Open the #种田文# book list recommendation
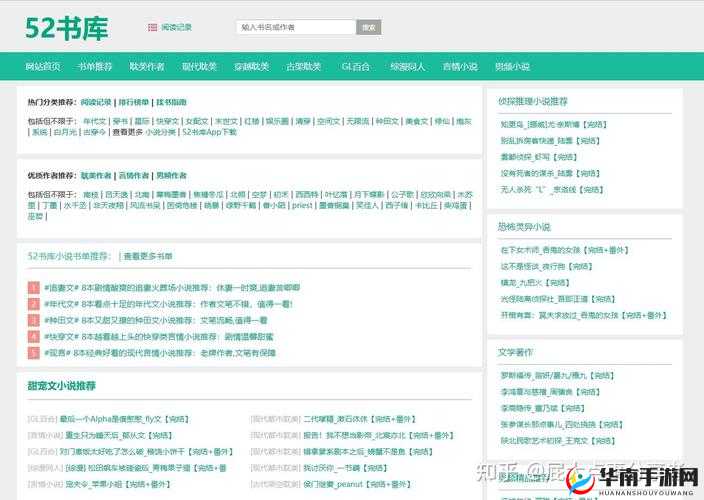Screen dimensions: 704x500 coord(155,320)
